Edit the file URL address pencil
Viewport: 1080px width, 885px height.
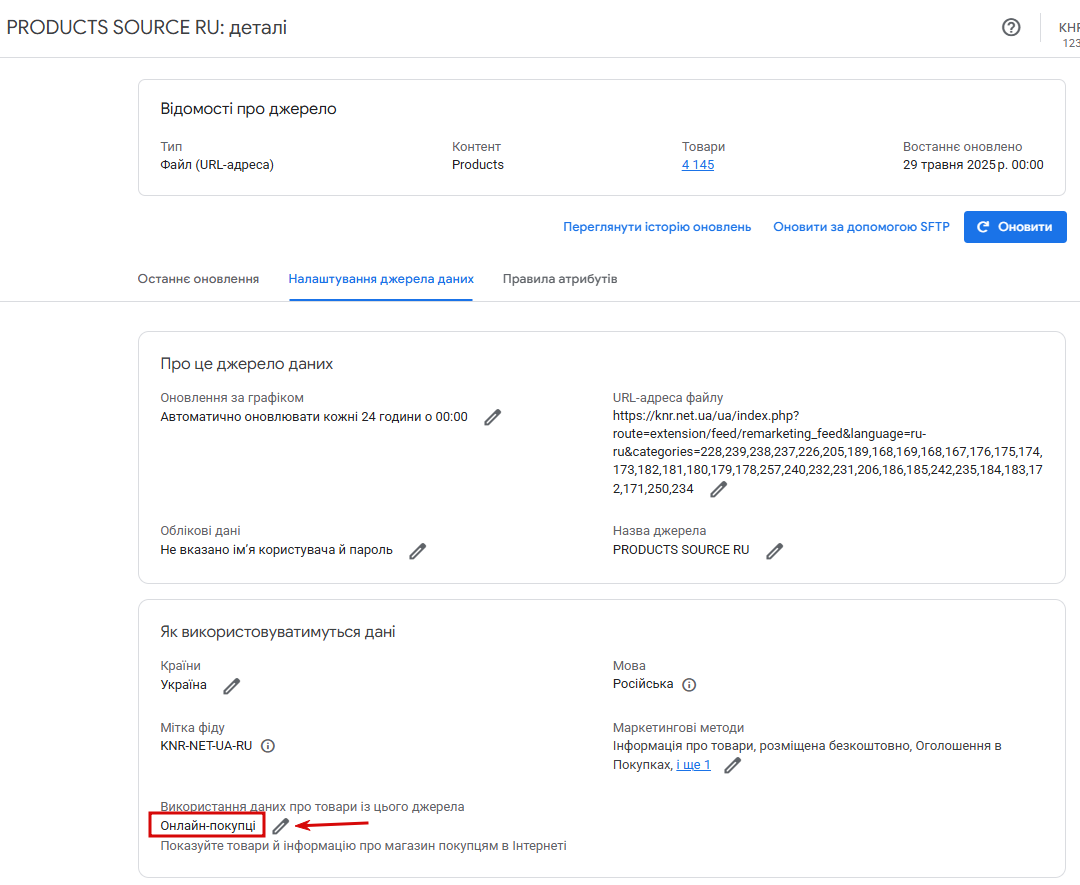pos(718,489)
